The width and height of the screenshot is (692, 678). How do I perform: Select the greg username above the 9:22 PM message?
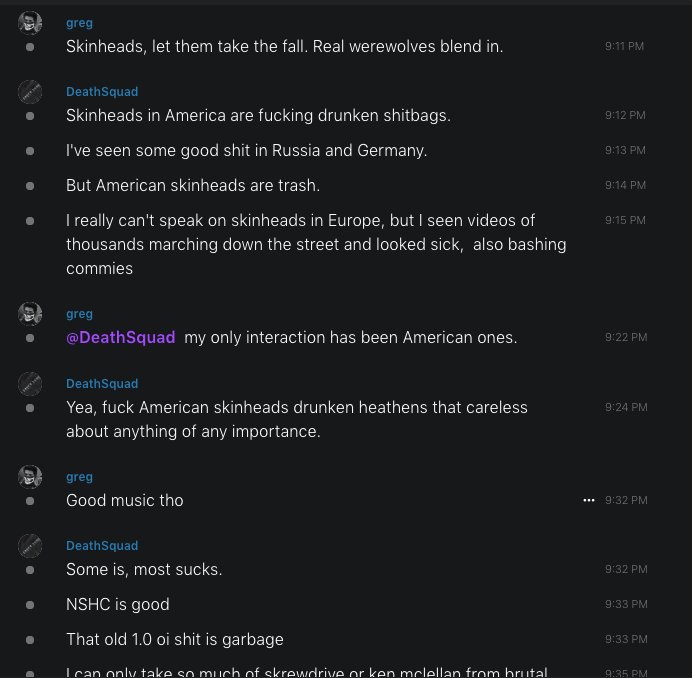click(x=79, y=314)
